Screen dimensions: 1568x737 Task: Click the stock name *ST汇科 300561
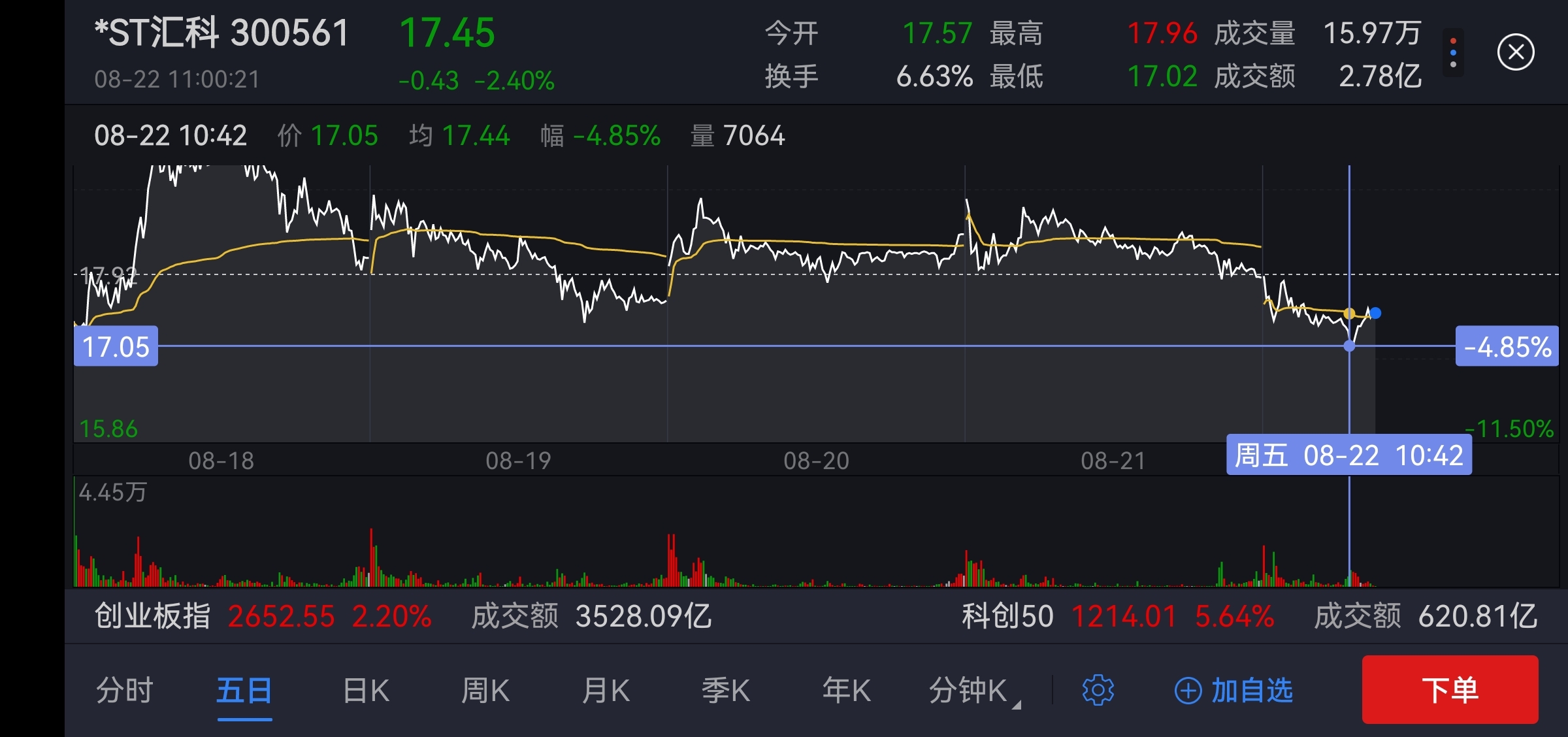pos(222,33)
